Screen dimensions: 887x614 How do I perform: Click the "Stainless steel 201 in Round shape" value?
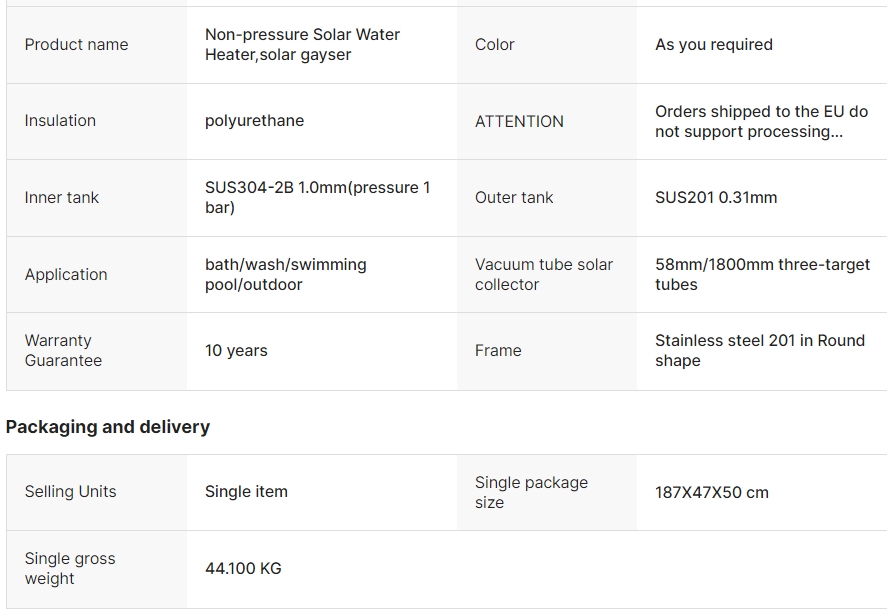click(x=759, y=350)
